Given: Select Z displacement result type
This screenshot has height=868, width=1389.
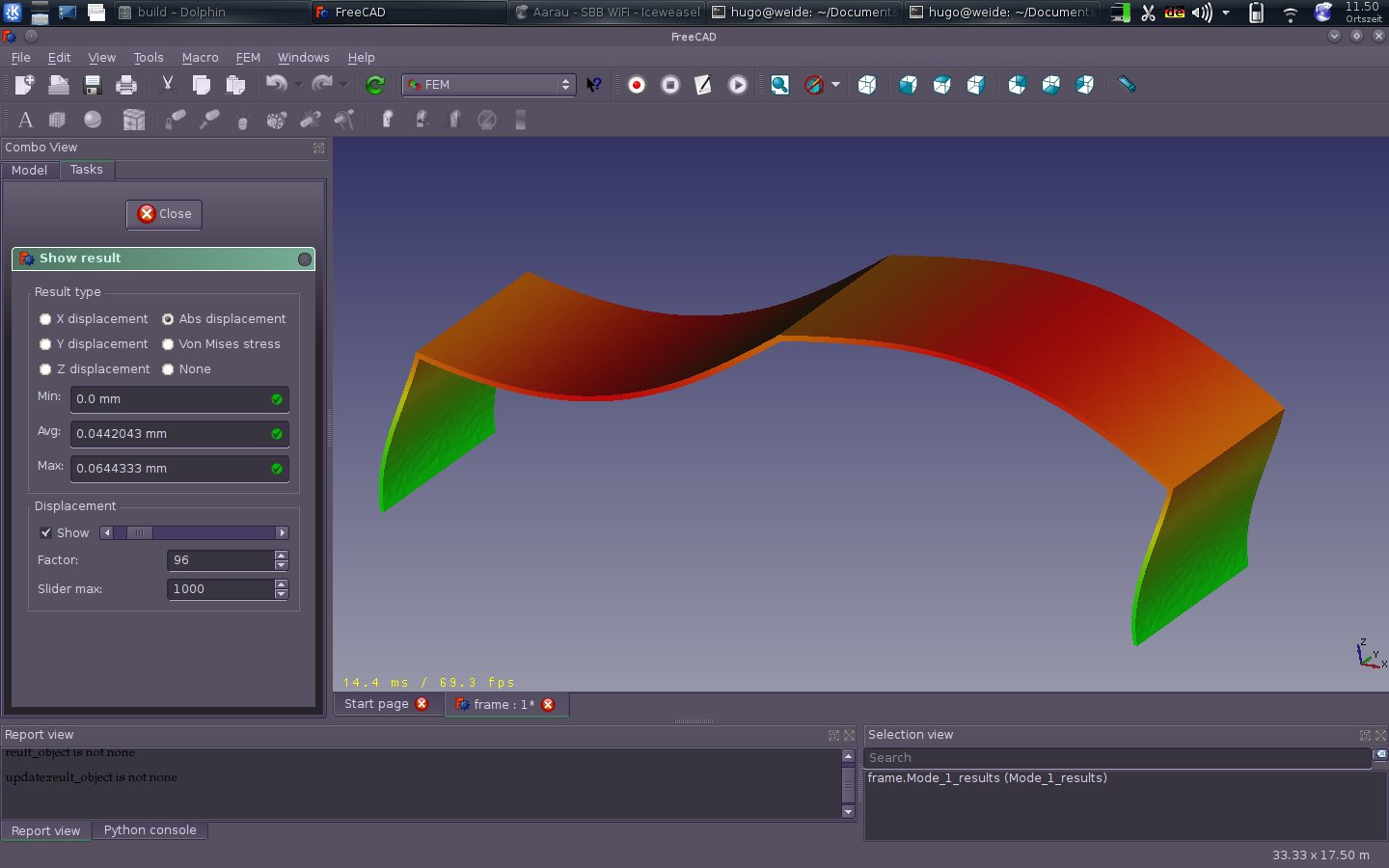Looking at the screenshot, I should click(x=95, y=368).
